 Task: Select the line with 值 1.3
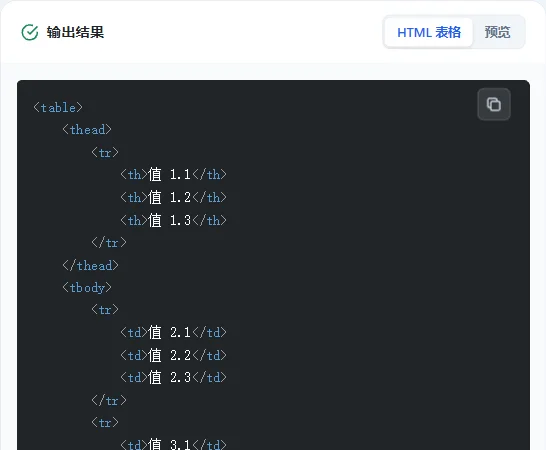coord(173,220)
